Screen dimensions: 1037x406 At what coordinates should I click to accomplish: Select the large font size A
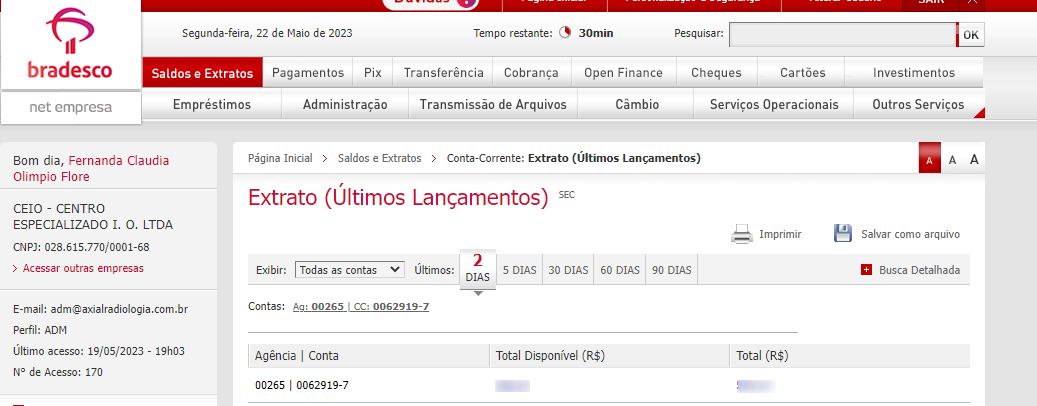point(974,159)
